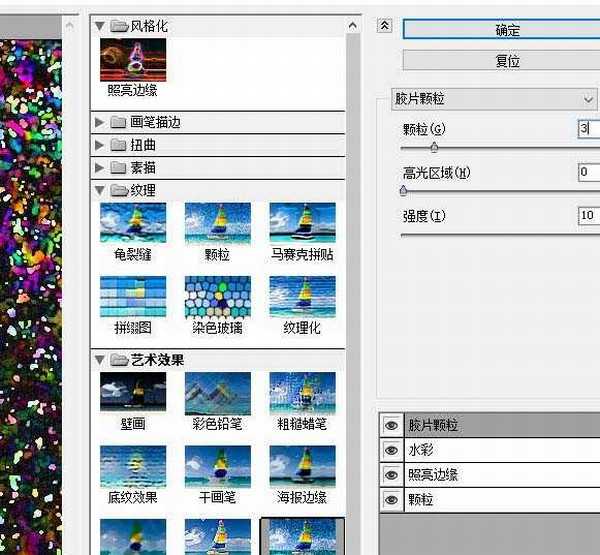The image size is (600, 555).
Task: Select the 纹理化 filter icon
Action: (x=302, y=297)
